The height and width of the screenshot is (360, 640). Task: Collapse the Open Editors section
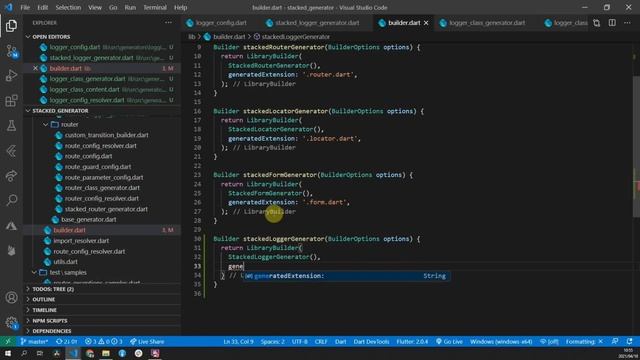pos(102,37)
